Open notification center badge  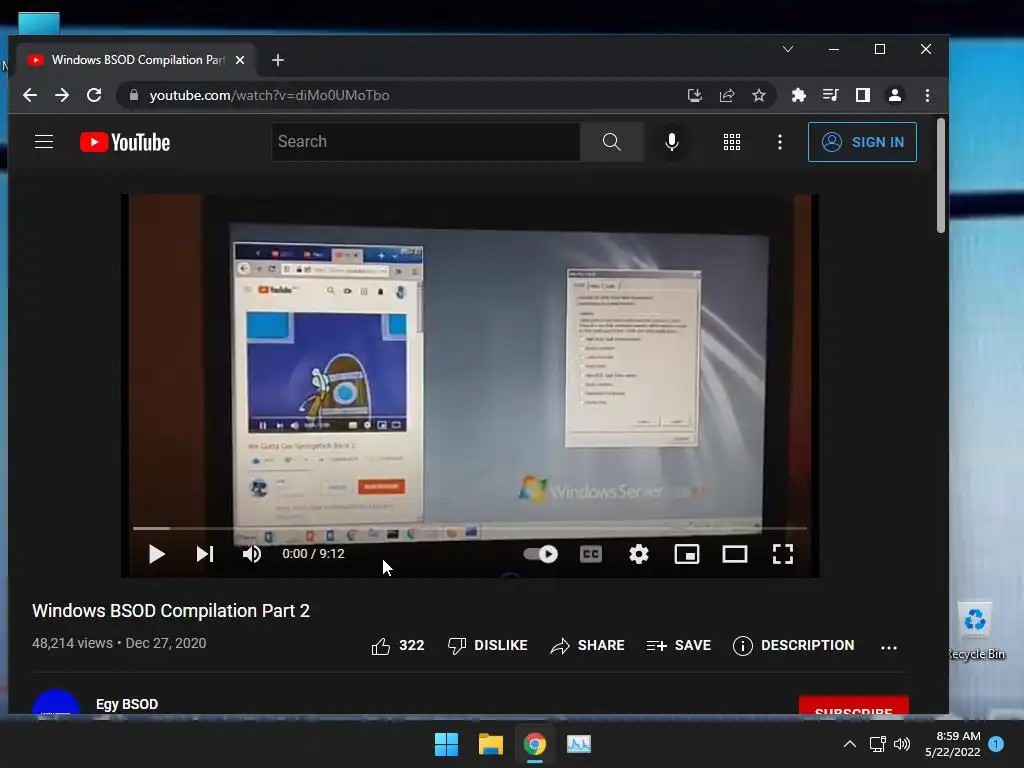(x=996, y=744)
